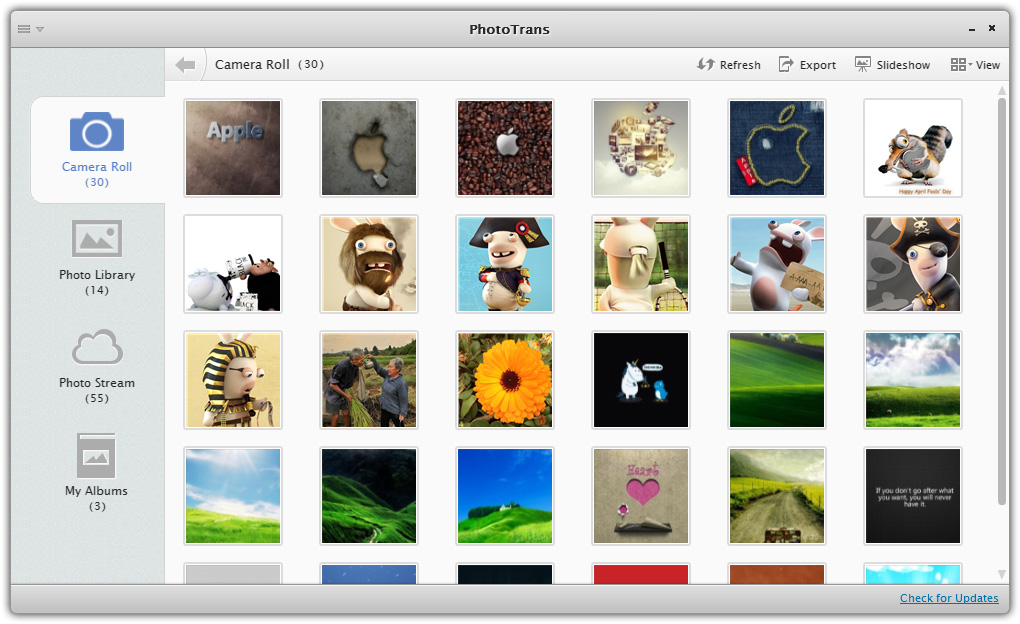Select the pink Heart thumbnail

[x=641, y=496]
